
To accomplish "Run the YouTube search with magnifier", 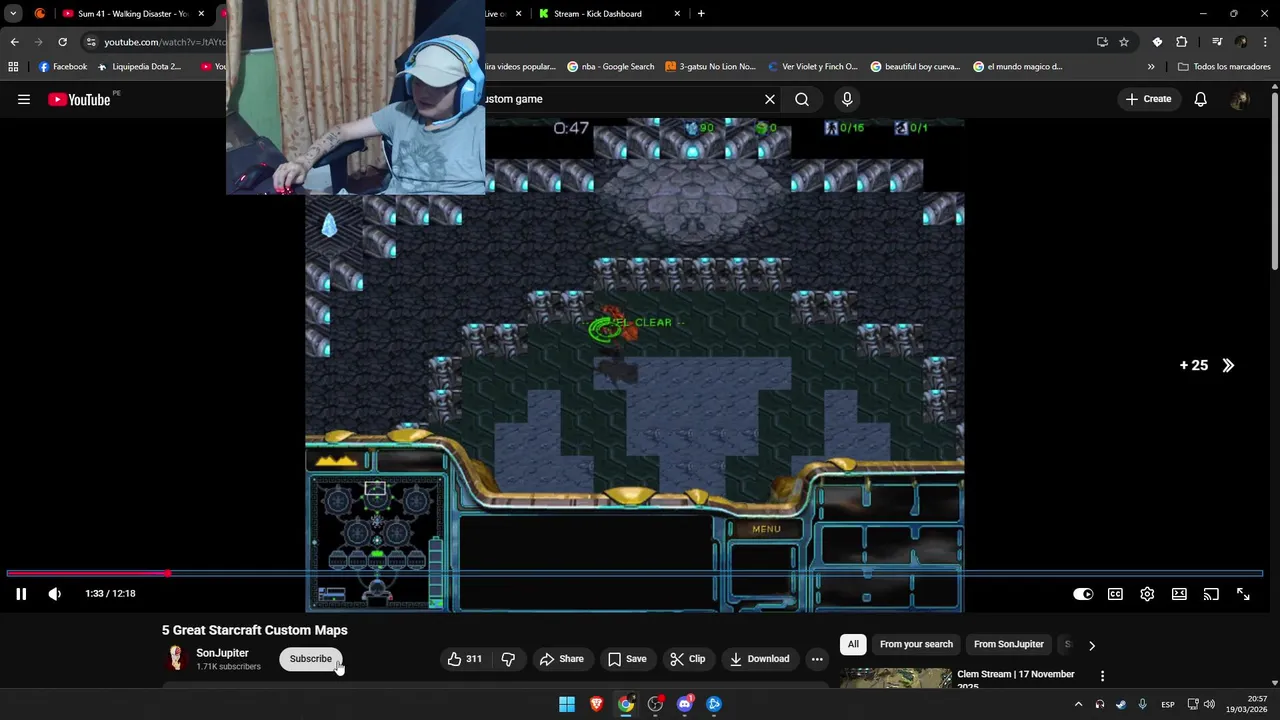I will point(802,99).
